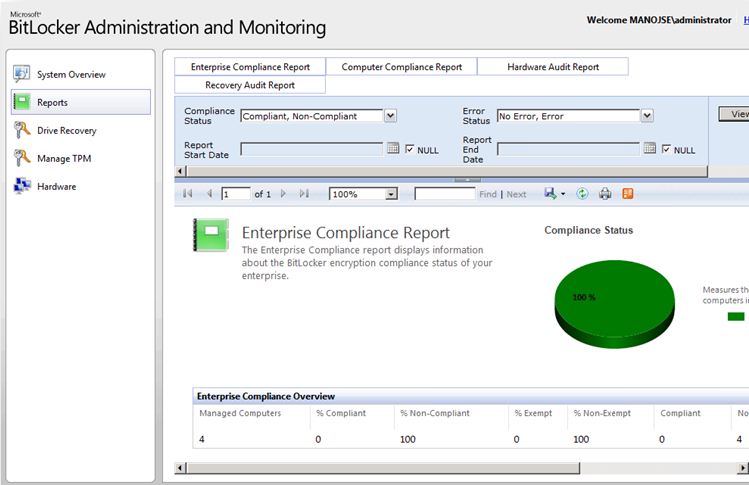This screenshot has width=749, height=485.
Task: Refresh the report
Action: pyautogui.click(x=582, y=194)
